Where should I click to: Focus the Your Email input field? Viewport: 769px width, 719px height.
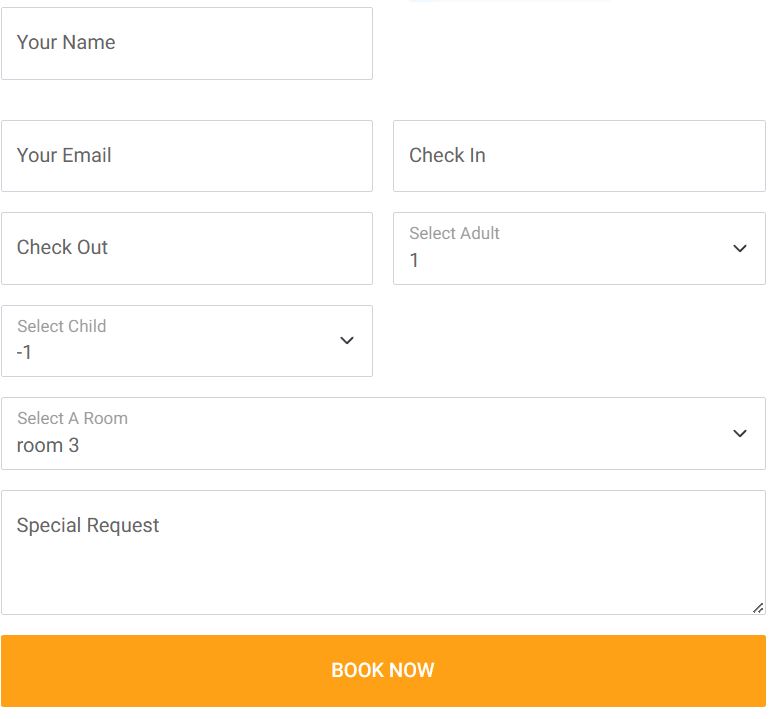tap(187, 156)
